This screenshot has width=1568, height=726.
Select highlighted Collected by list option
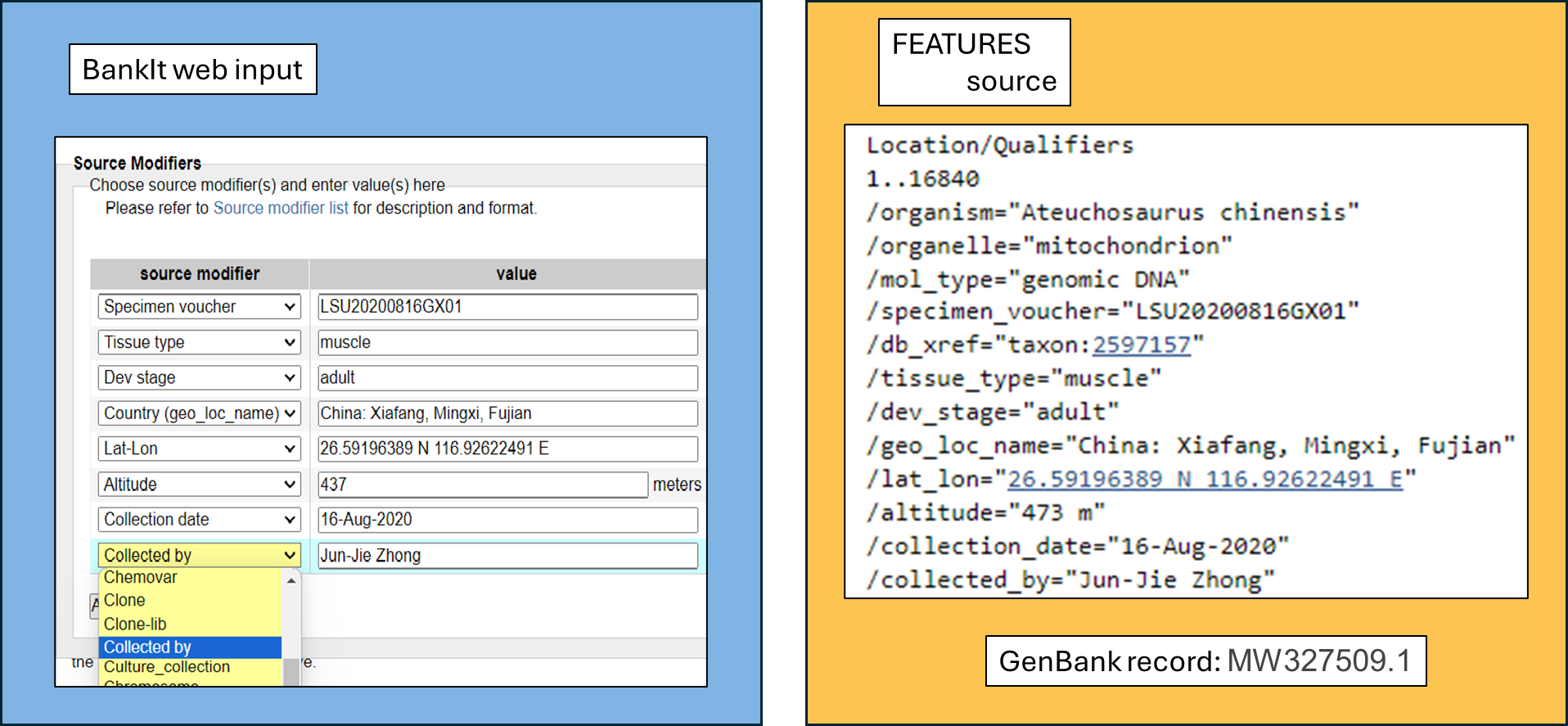[190, 647]
